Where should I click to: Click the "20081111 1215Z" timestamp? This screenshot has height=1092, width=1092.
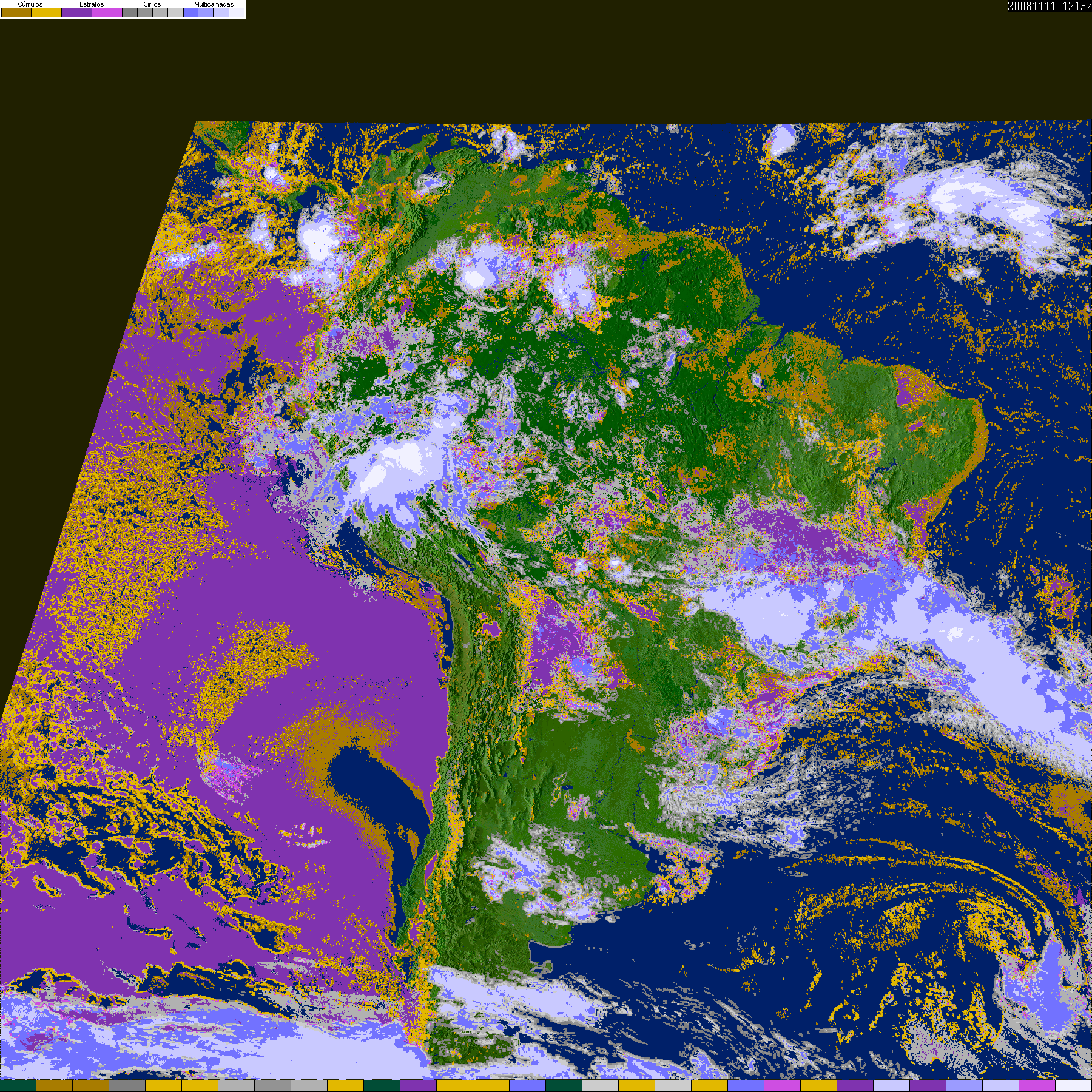1050,6
